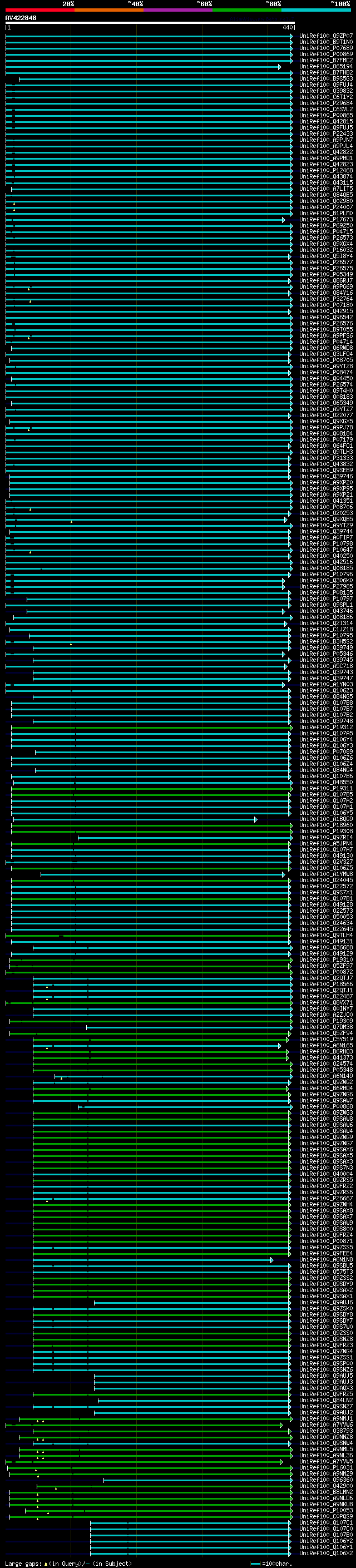Select hit label UniRef100_P32764
The width and height of the screenshot is (356, 1568).
[x=326, y=299]
